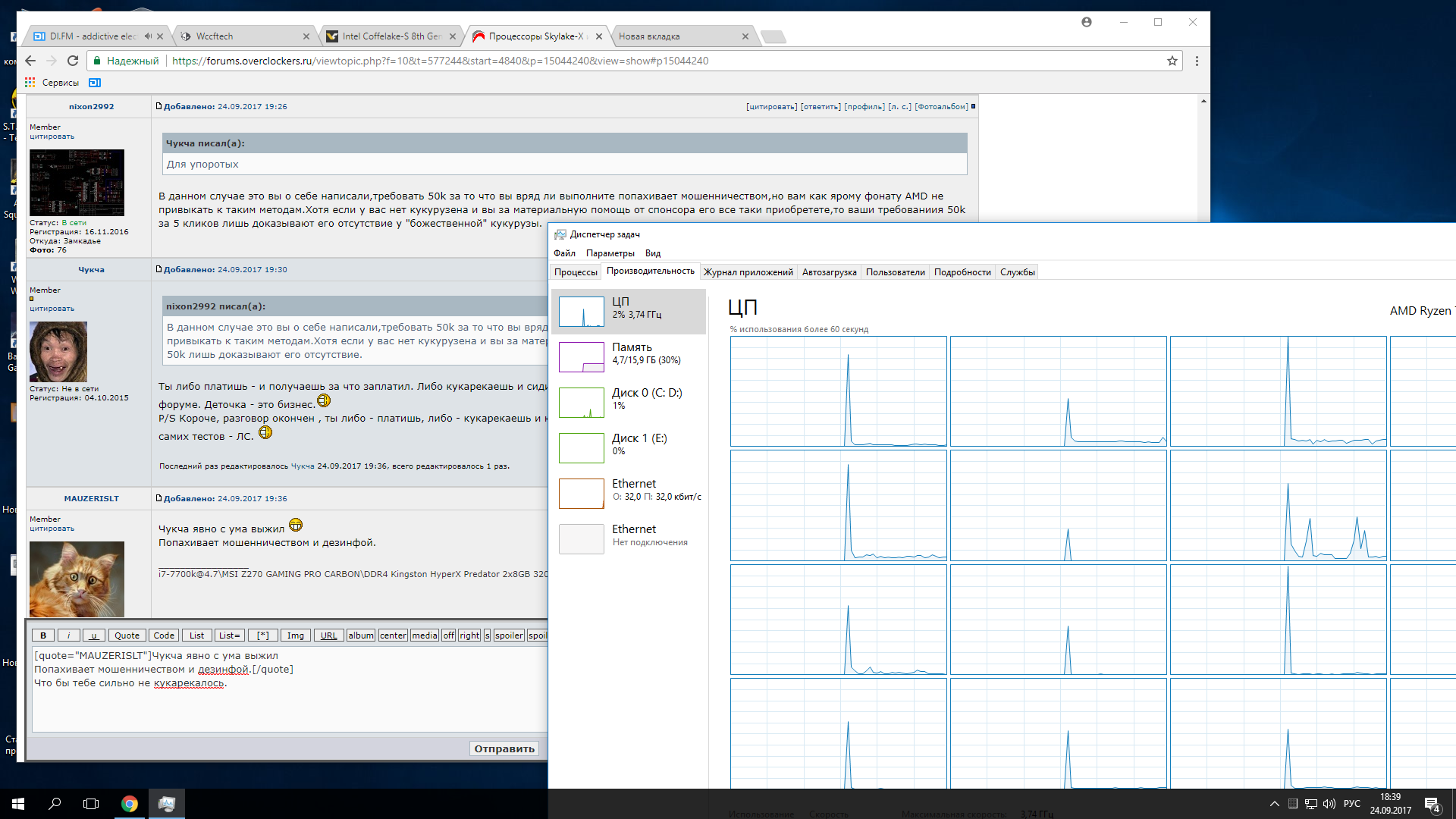Switch to the Процессы tab

tap(576, 272)
